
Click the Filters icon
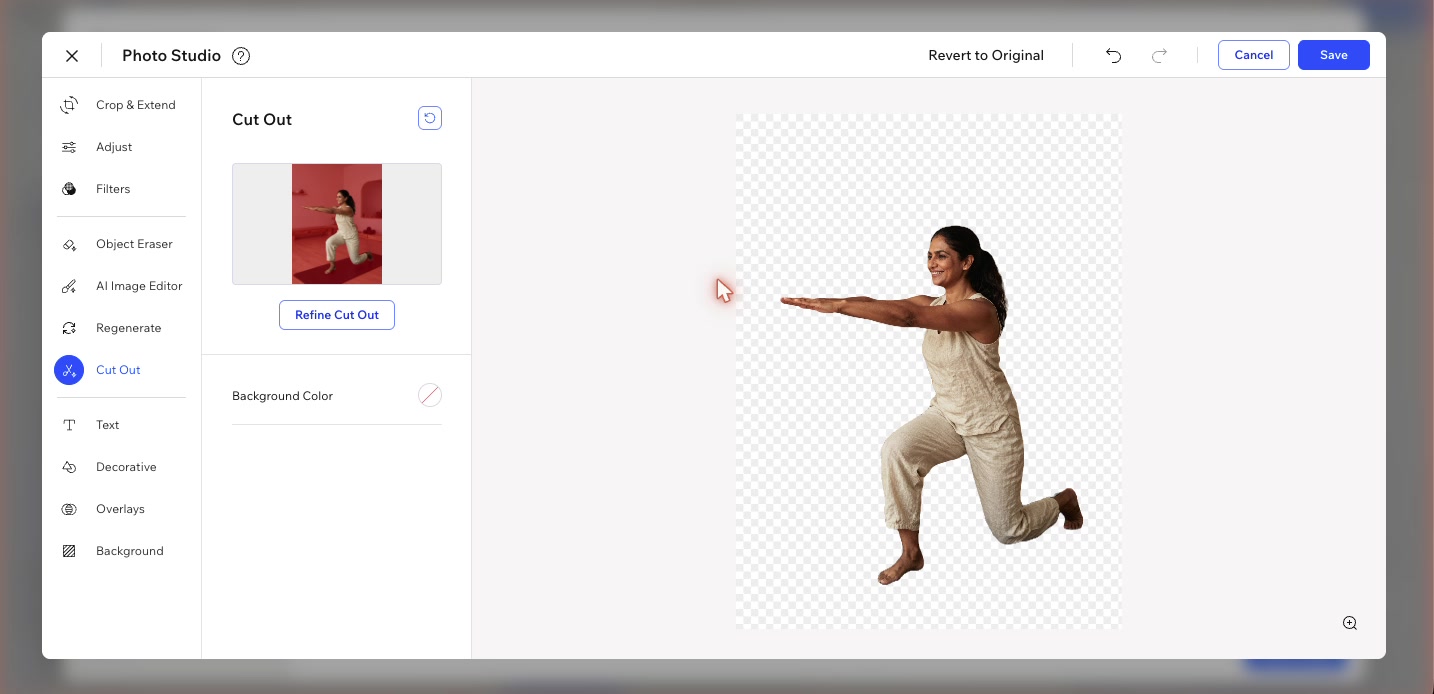69,189
